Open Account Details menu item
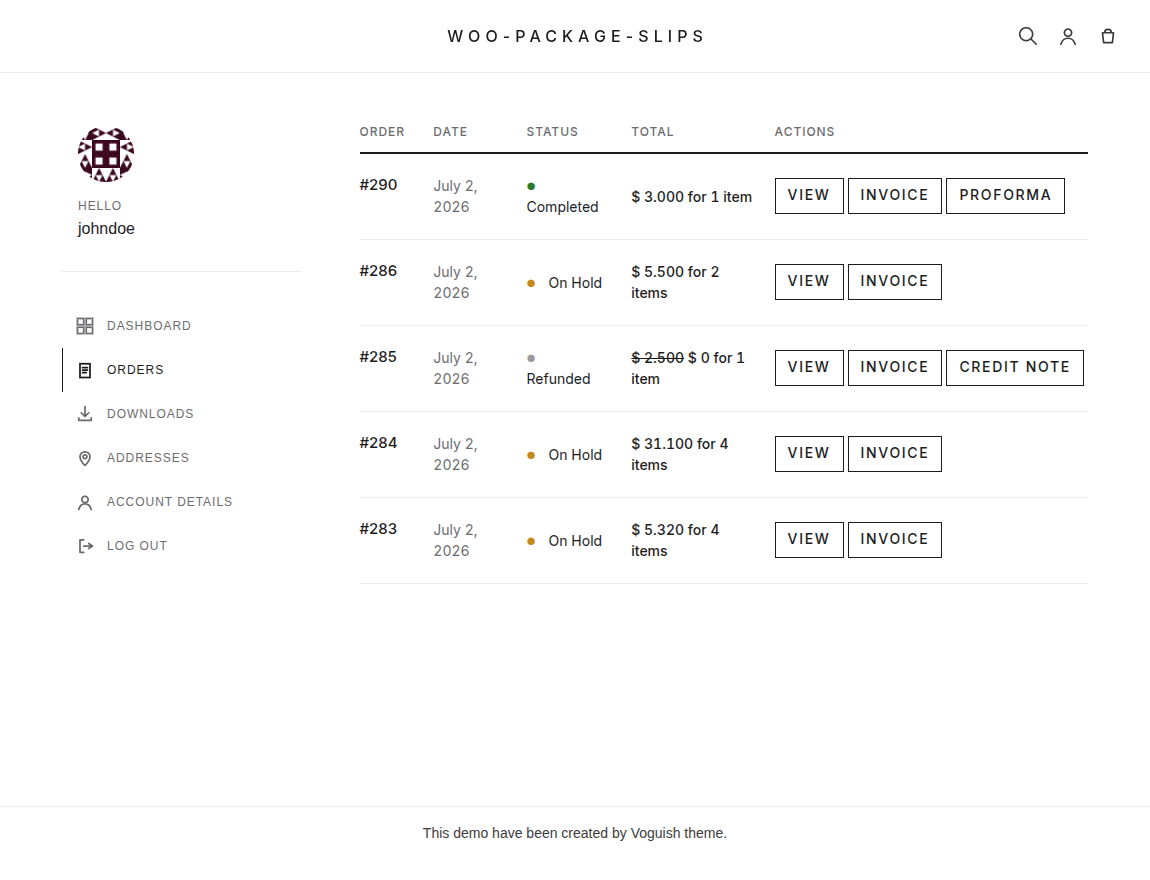The image size is (1150, 880). pos(169,502)
